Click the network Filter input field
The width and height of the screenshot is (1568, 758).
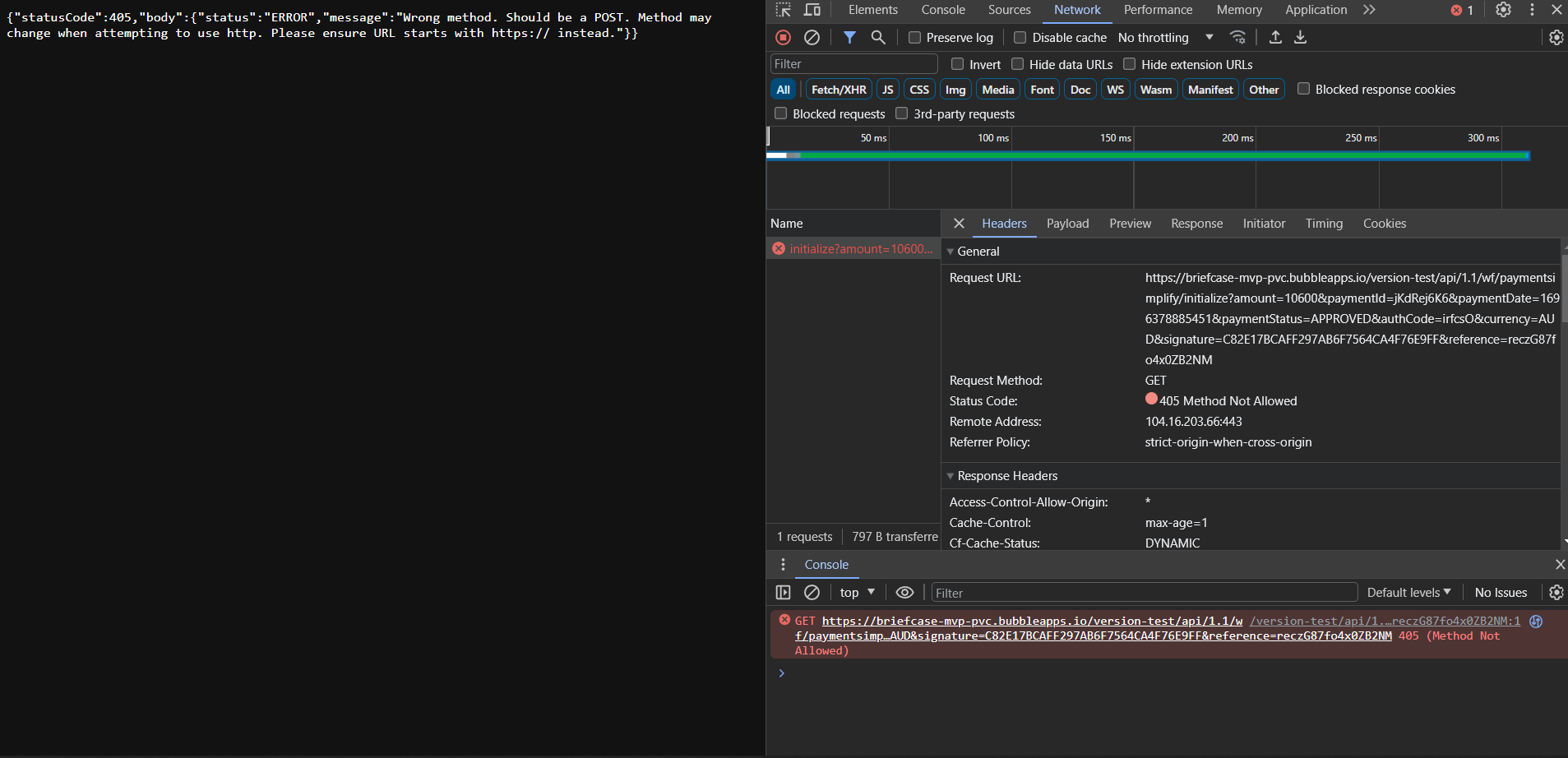(853, 64)
